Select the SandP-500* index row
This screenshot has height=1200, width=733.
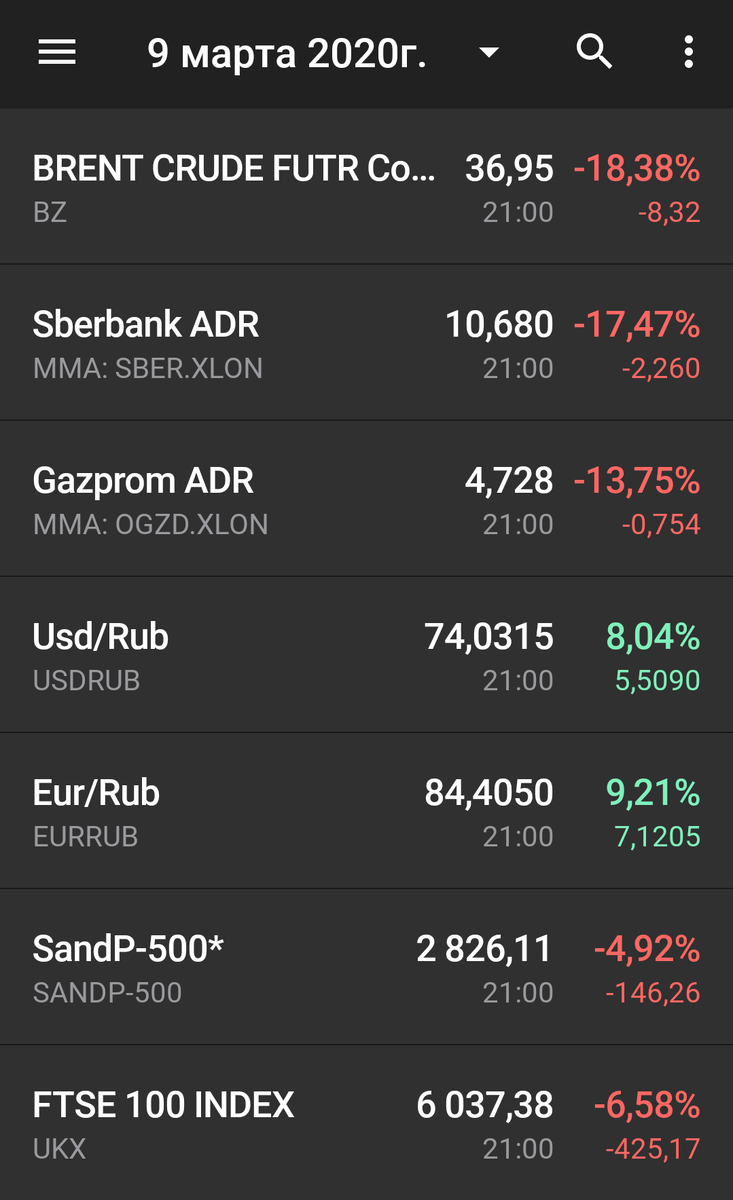pos(366,966)
